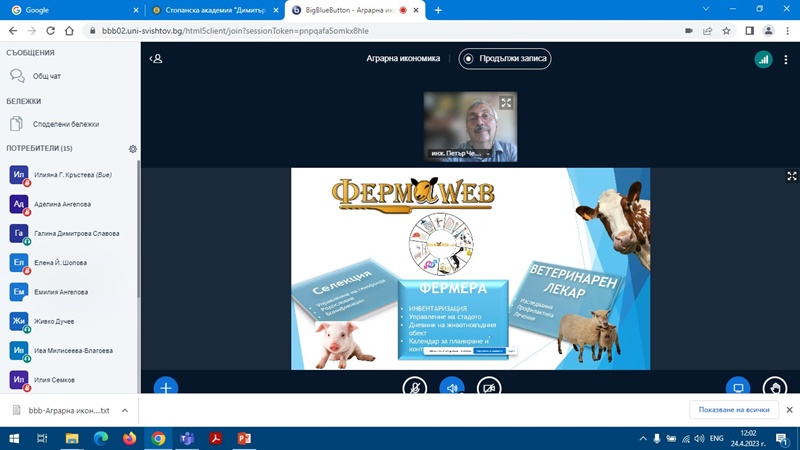Open the Windows Start menu
Viewport: 800px width, 450px height.
pos(14,438)
